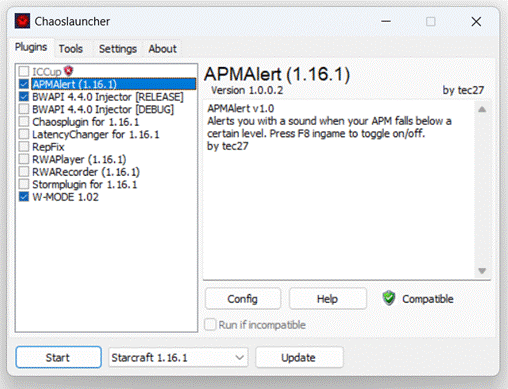This screenshot has width=508, height=389.
Task: Select Chaosplugin for 1.16.1 row text
Action: point(85,122)
